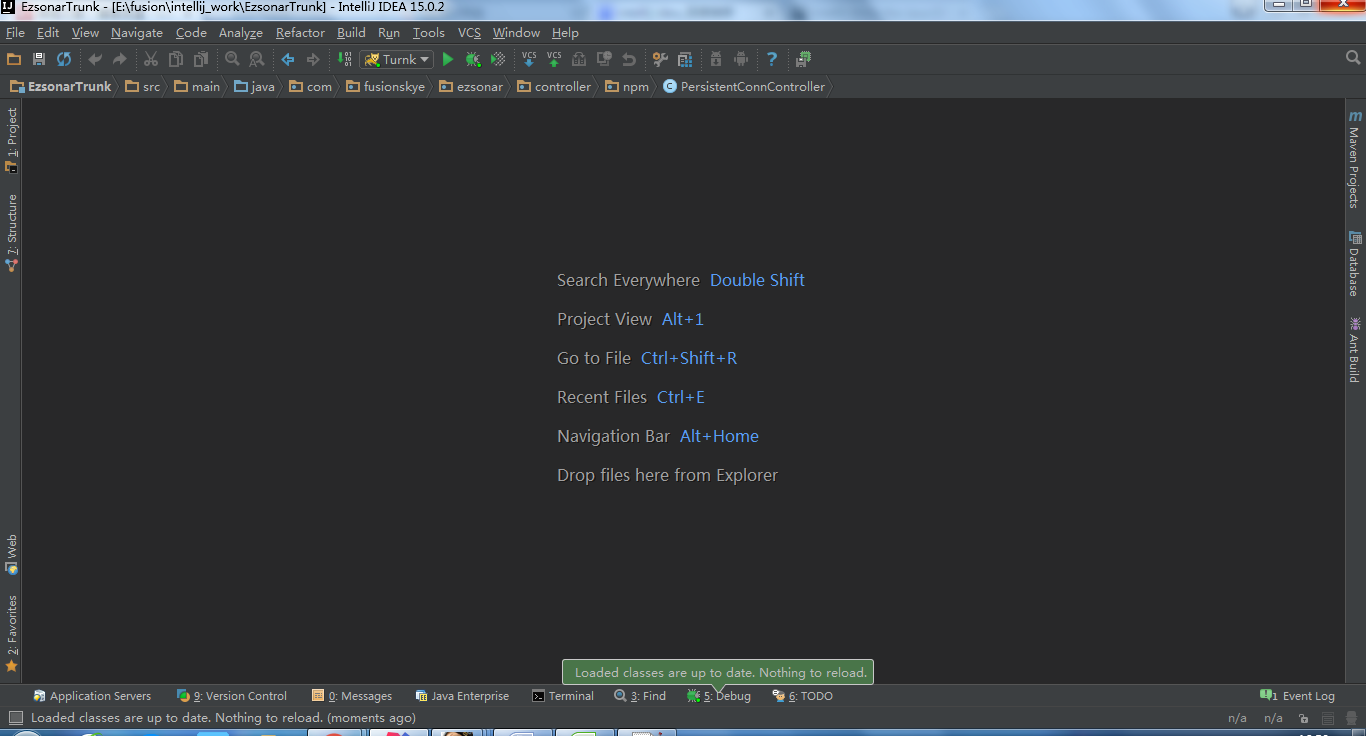Revert changes with the curved arrow icon

pos(629,59)
